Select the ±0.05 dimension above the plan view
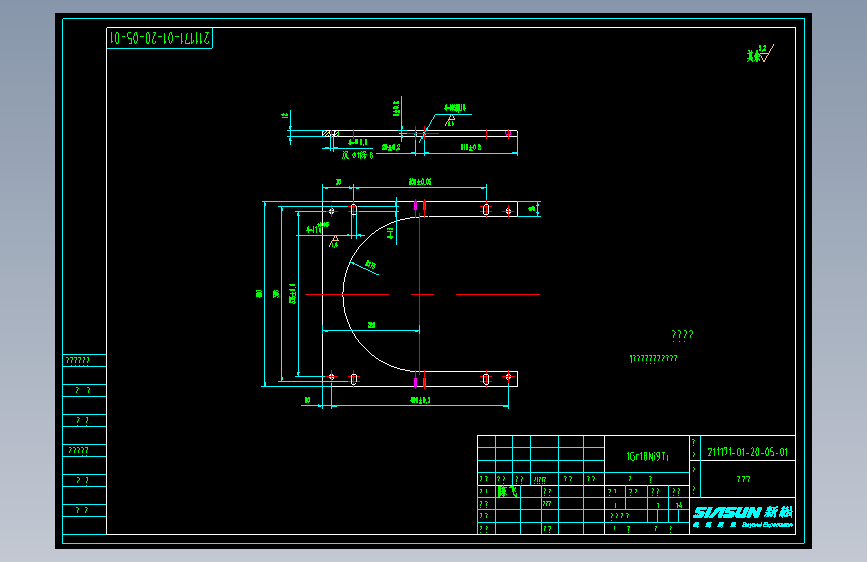The image size is (867, 562). [420, 181]
